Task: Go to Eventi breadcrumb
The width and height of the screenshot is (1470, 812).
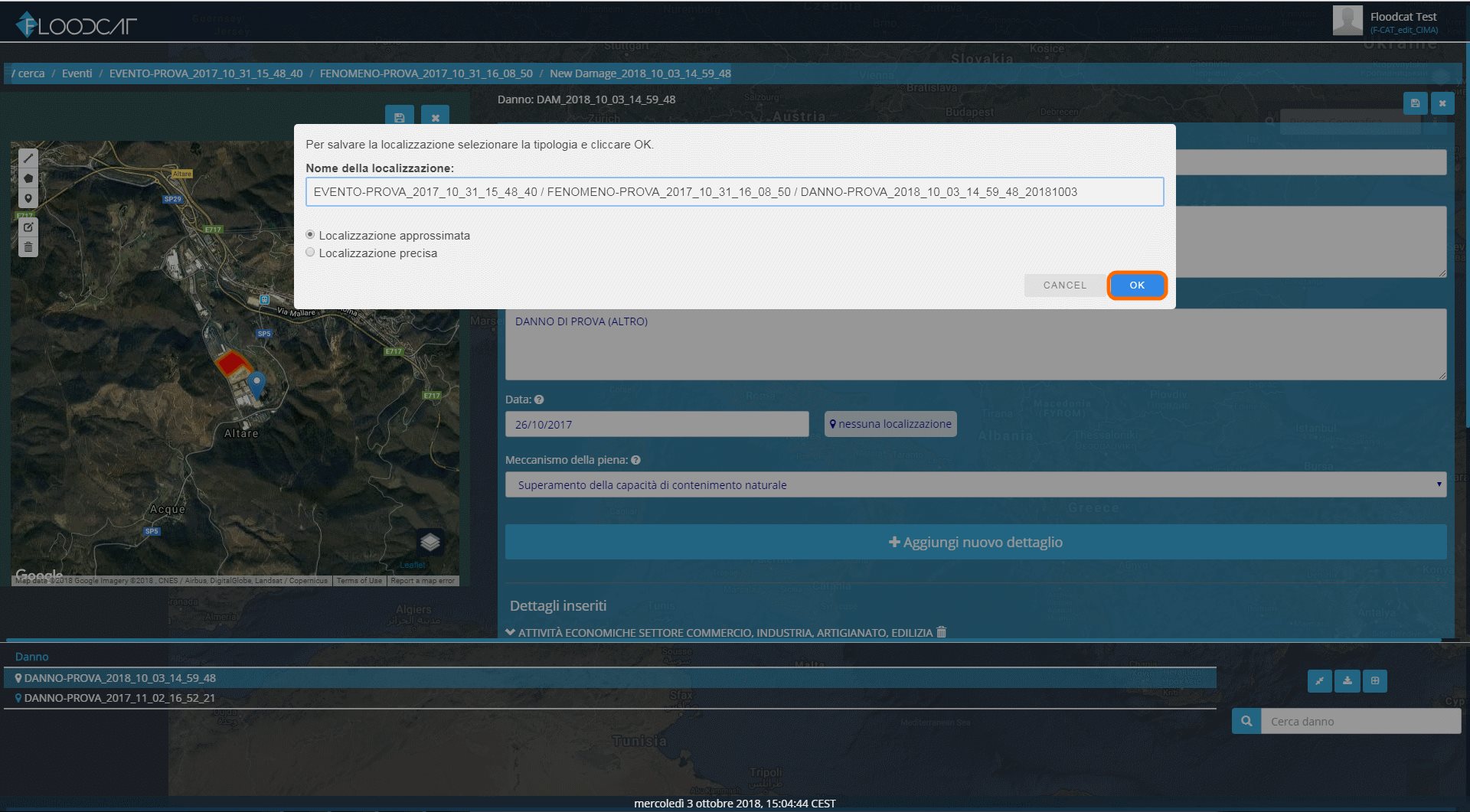Action: pos(77,73)
